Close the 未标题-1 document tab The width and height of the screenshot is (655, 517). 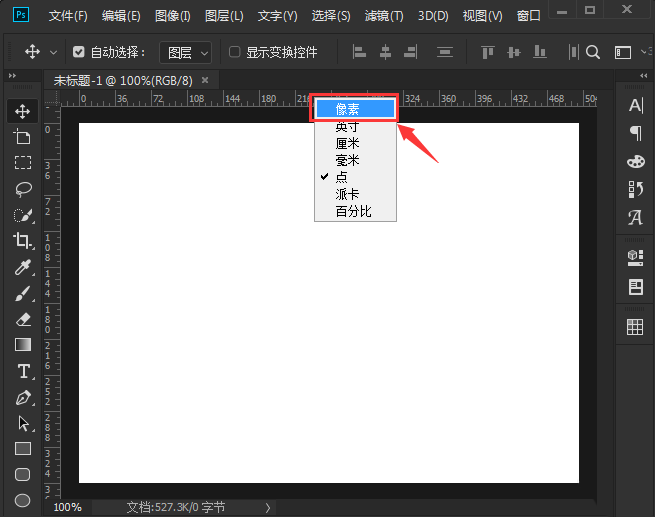[205, 80]
